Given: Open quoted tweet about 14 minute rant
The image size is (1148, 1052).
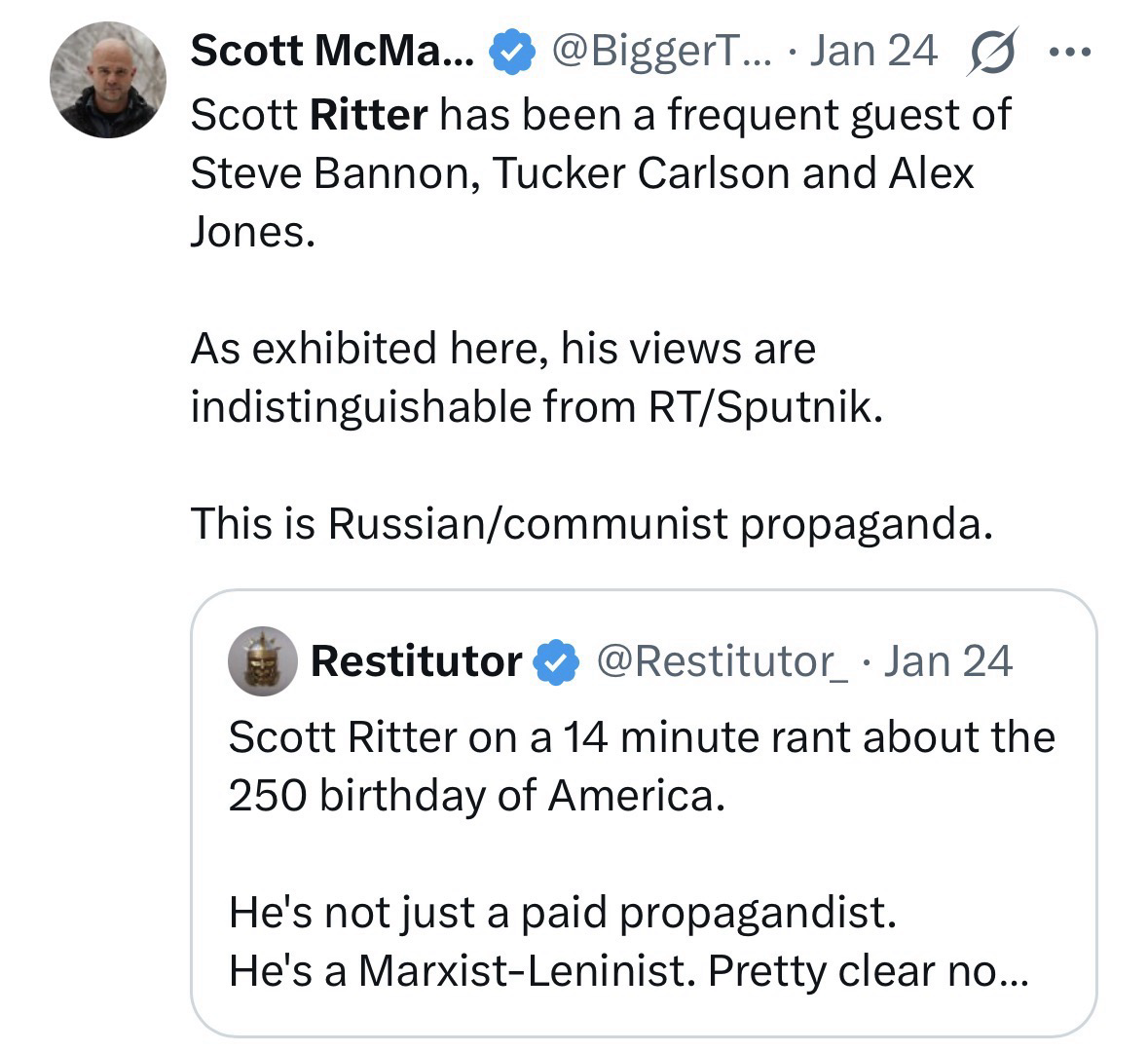Looking at the screenshot, I should [x=641, y=737].
